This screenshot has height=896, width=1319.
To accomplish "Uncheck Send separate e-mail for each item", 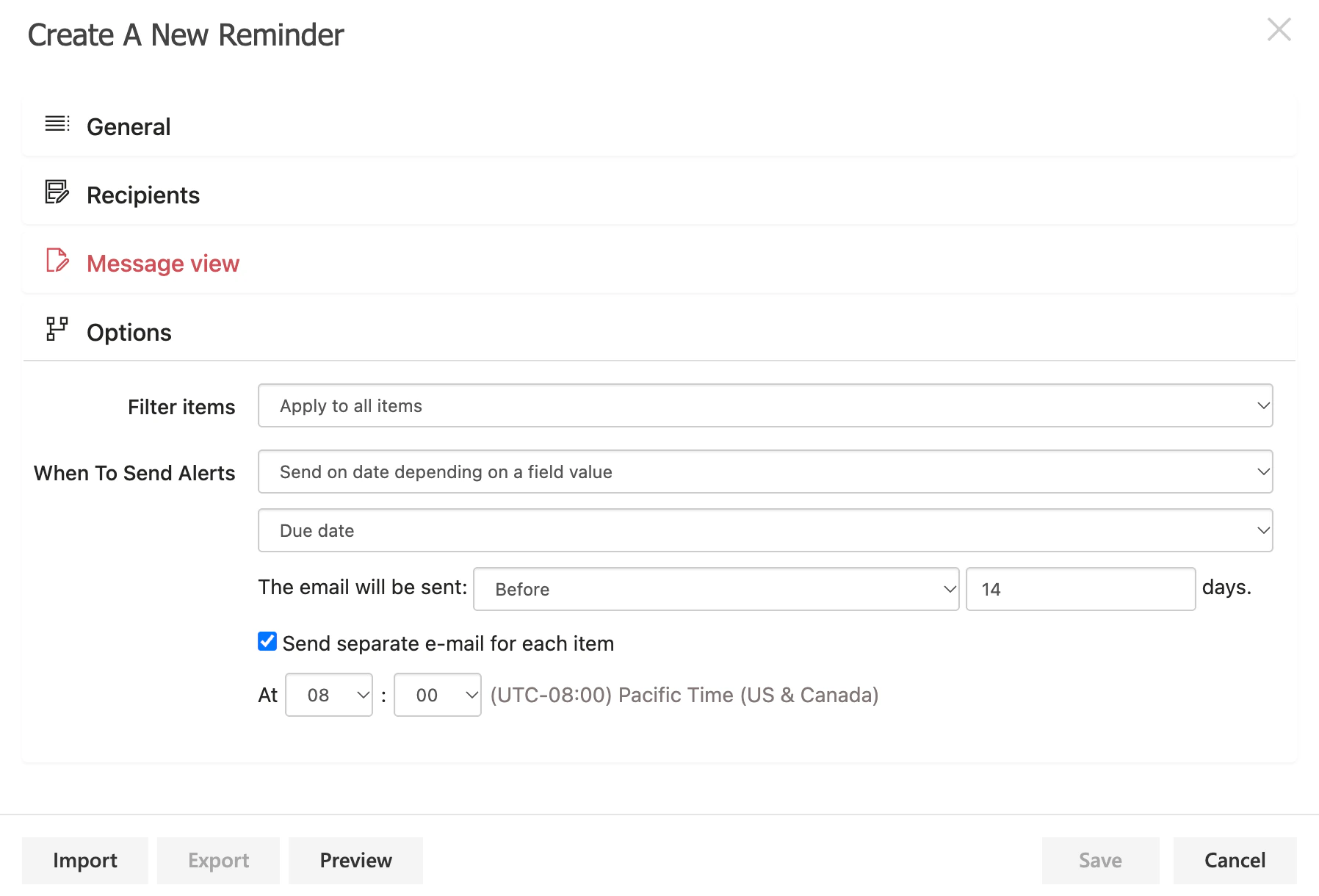I will click(267, 642).
